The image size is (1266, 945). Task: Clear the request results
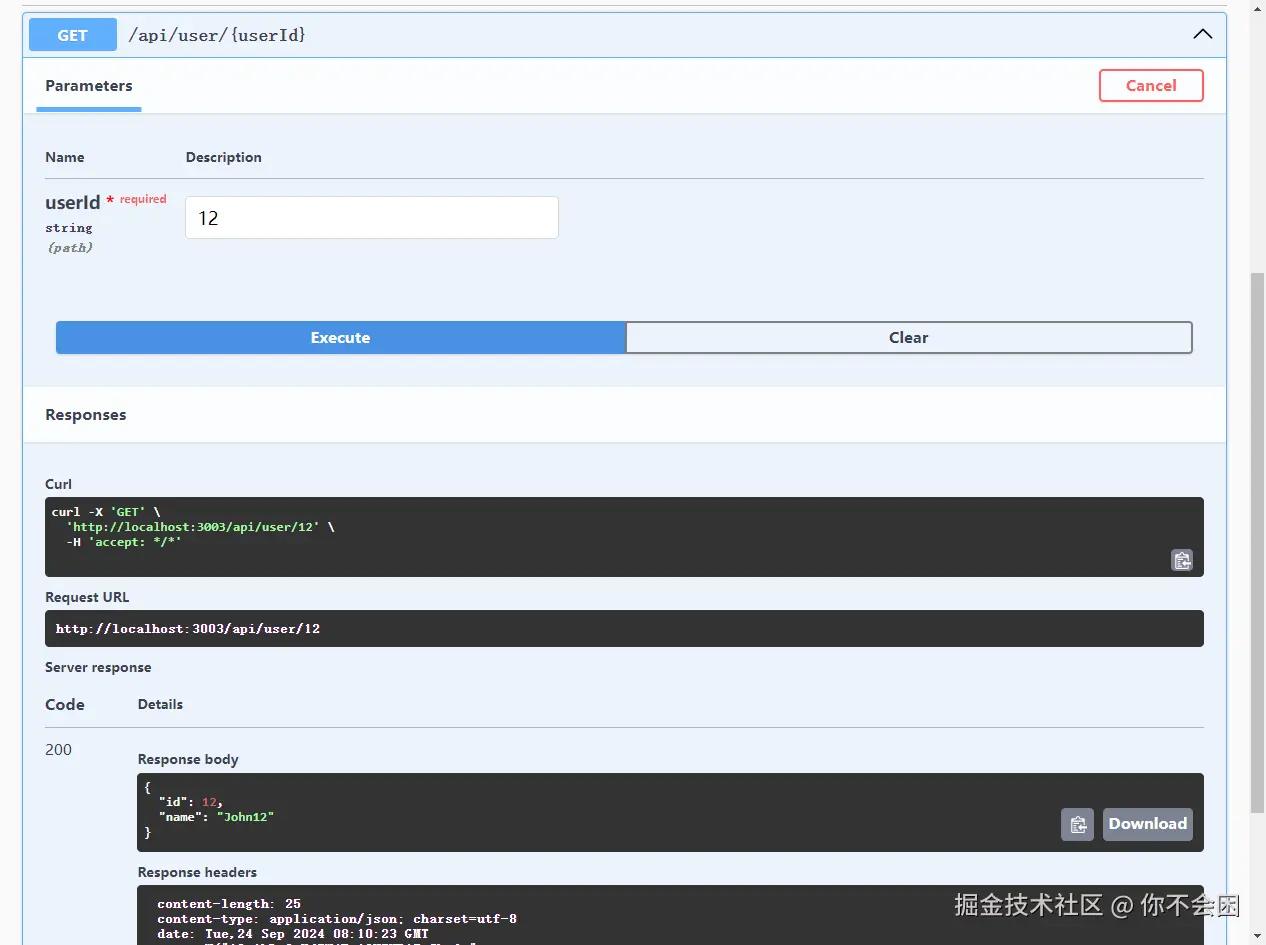909,338
